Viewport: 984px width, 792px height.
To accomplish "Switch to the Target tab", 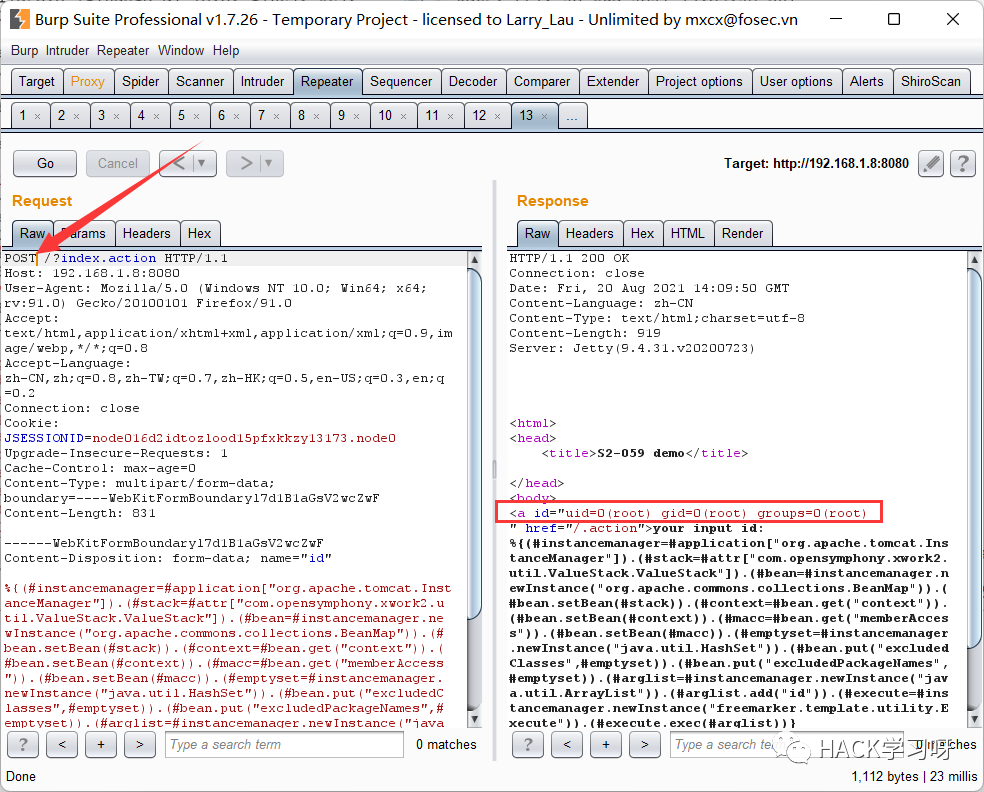I will coord(36,82).
